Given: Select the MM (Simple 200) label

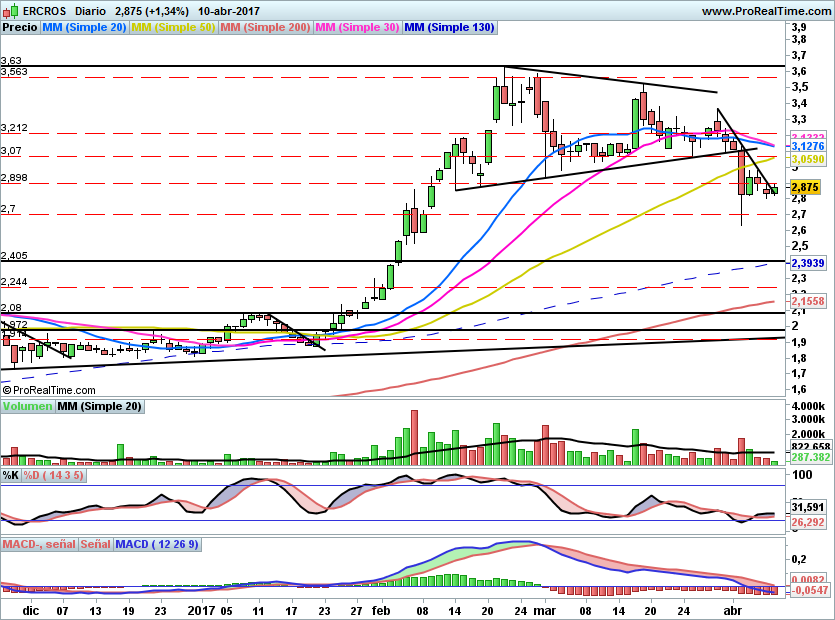Looking at the screenshot, I should (265, 28).
